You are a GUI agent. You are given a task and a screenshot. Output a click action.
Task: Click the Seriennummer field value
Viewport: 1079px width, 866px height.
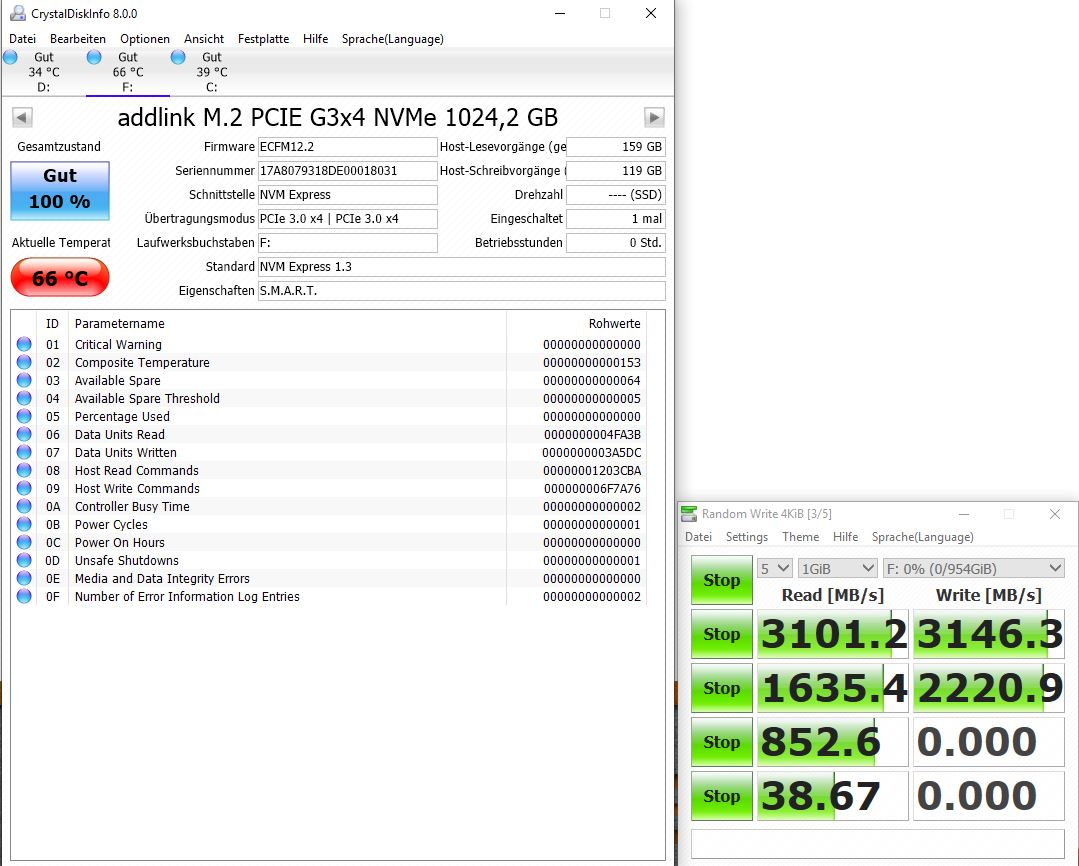348,171
